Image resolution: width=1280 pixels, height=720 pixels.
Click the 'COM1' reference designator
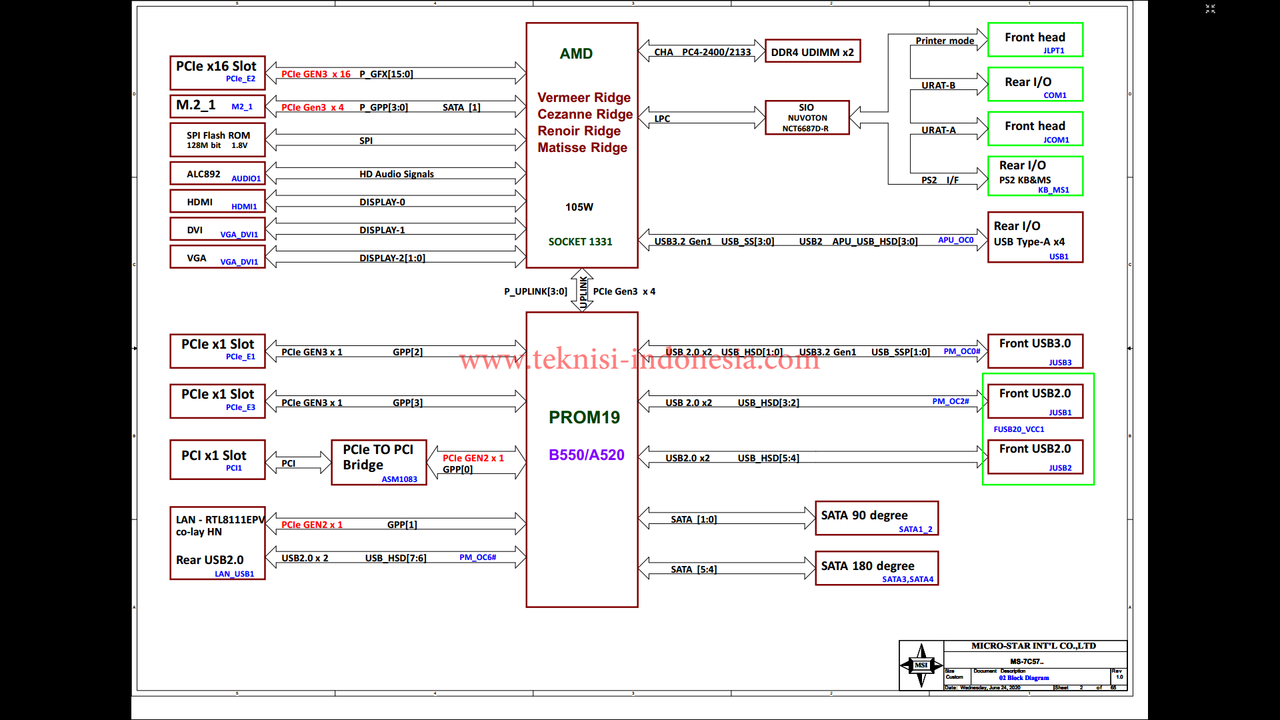click(x=1055, y=95)
